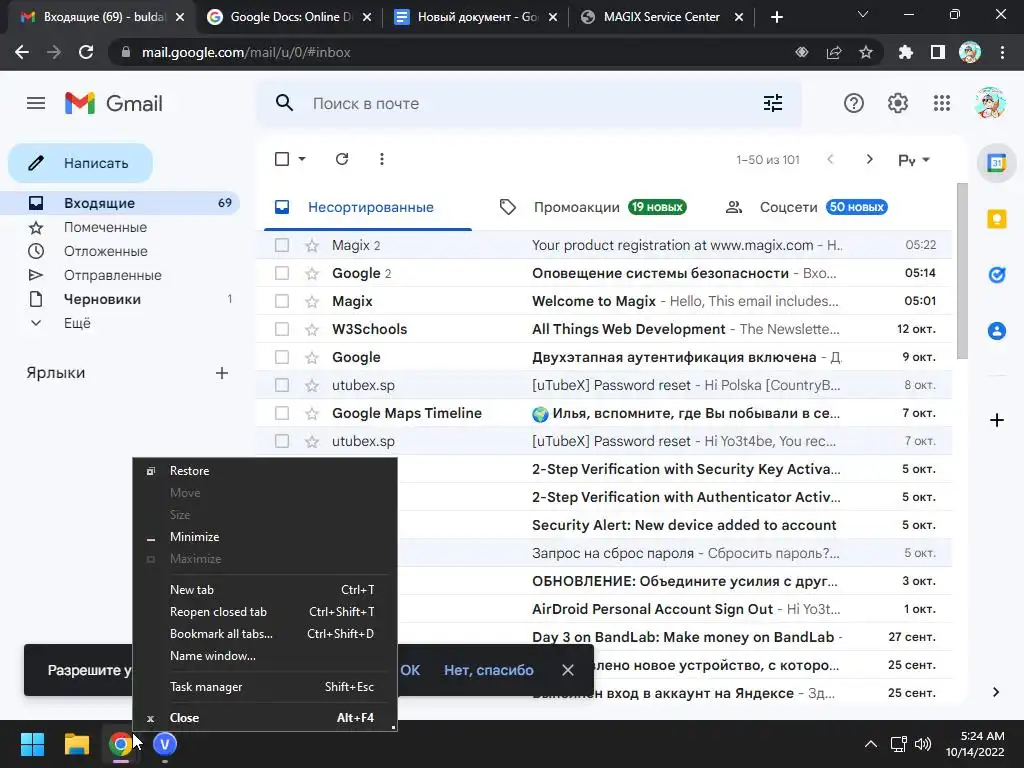Open search filter options icon
1024x768 pixels.
[x=773, y=103]
